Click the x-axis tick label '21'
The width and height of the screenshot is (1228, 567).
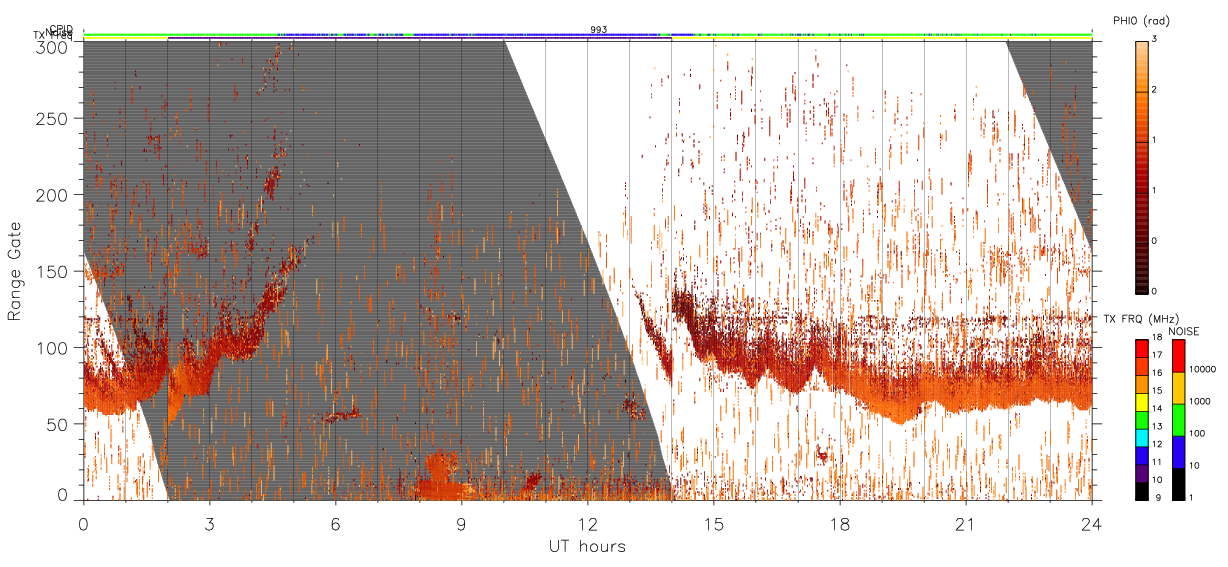tap(965, 524)
